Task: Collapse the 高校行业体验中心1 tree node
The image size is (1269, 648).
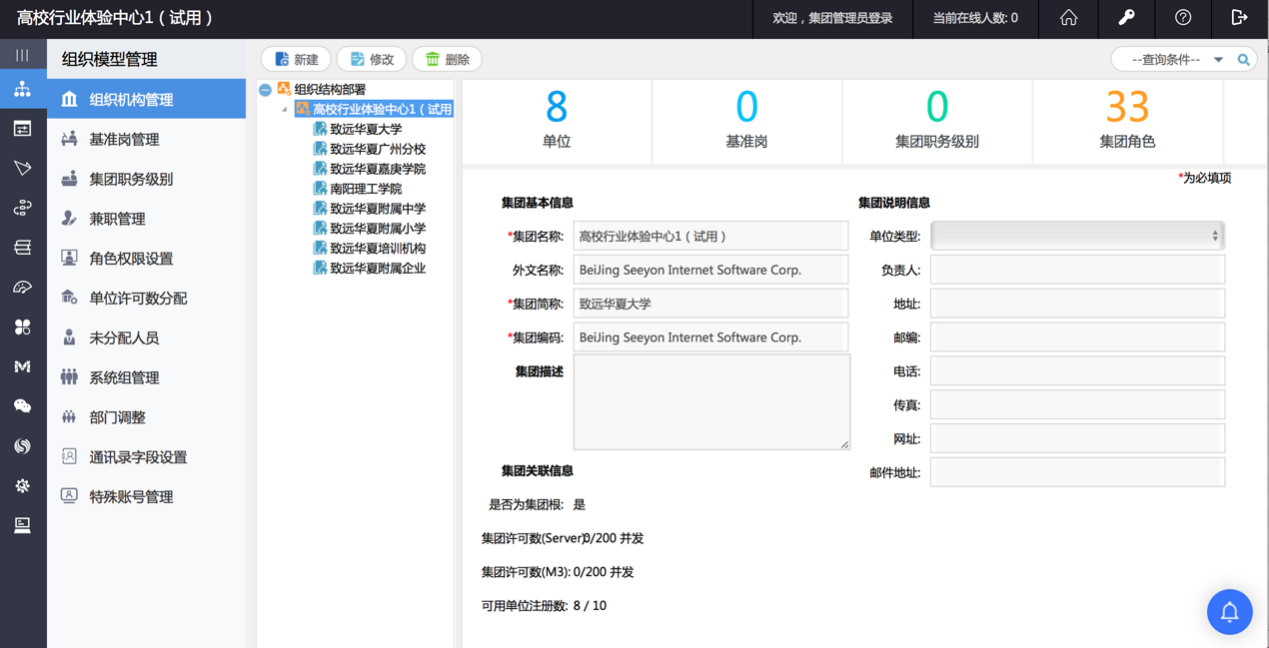Action: [285, 110]
